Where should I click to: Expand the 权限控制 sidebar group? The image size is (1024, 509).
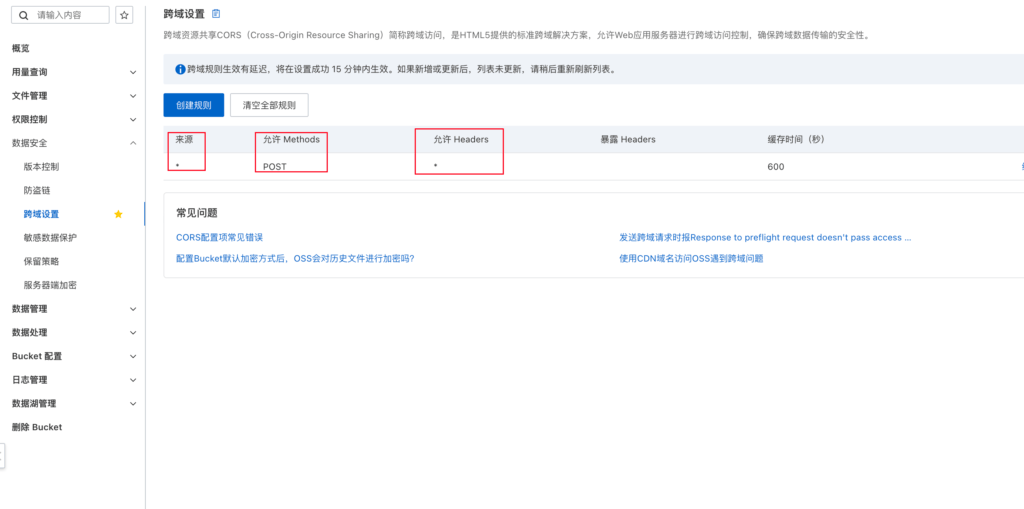pos(133,120)
